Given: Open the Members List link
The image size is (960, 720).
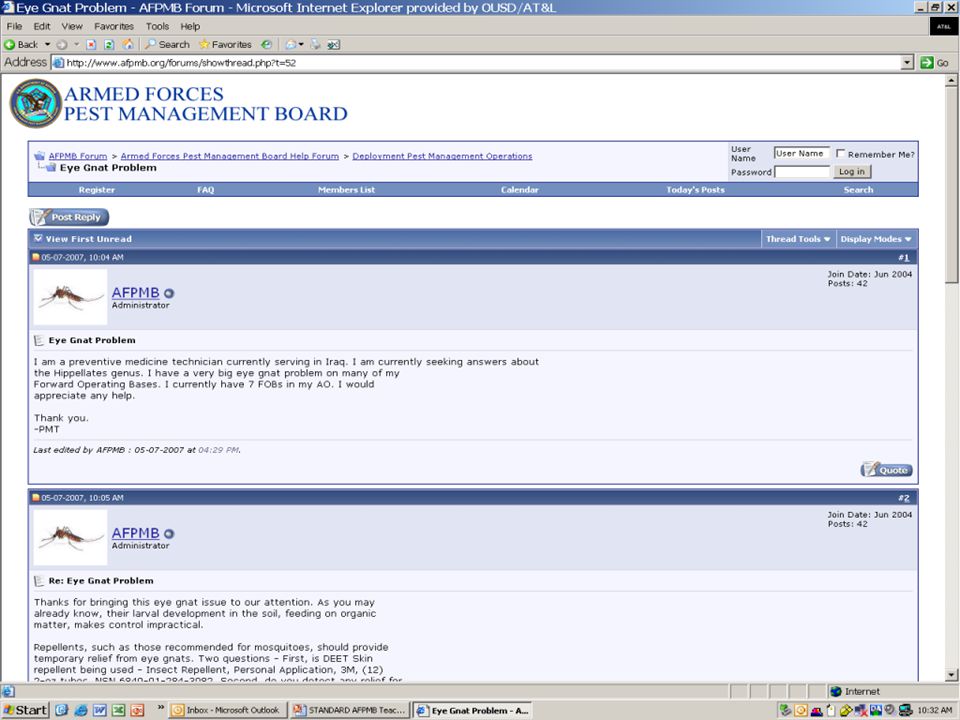Looking at the screenshot, I should [x=347, y=190].
